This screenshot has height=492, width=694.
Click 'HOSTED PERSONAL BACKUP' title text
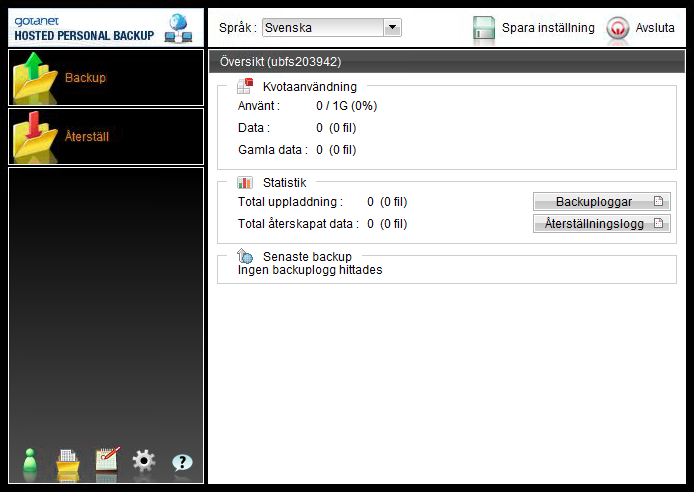click(84, 35)
